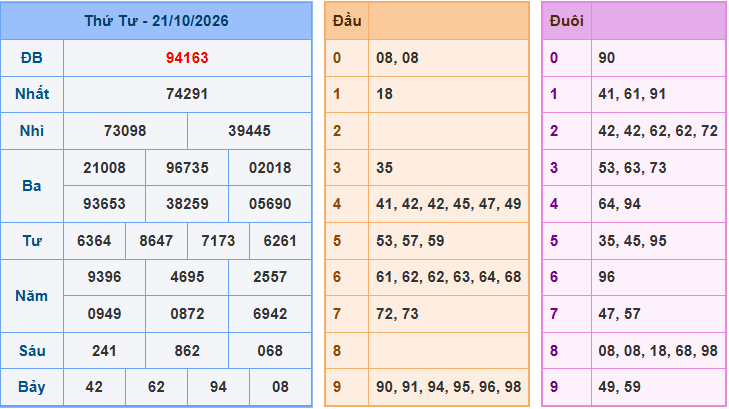Viewport: 729px width, 409px height.
Task: Select the Nhất prize label
Action: [x=32, y=94]
